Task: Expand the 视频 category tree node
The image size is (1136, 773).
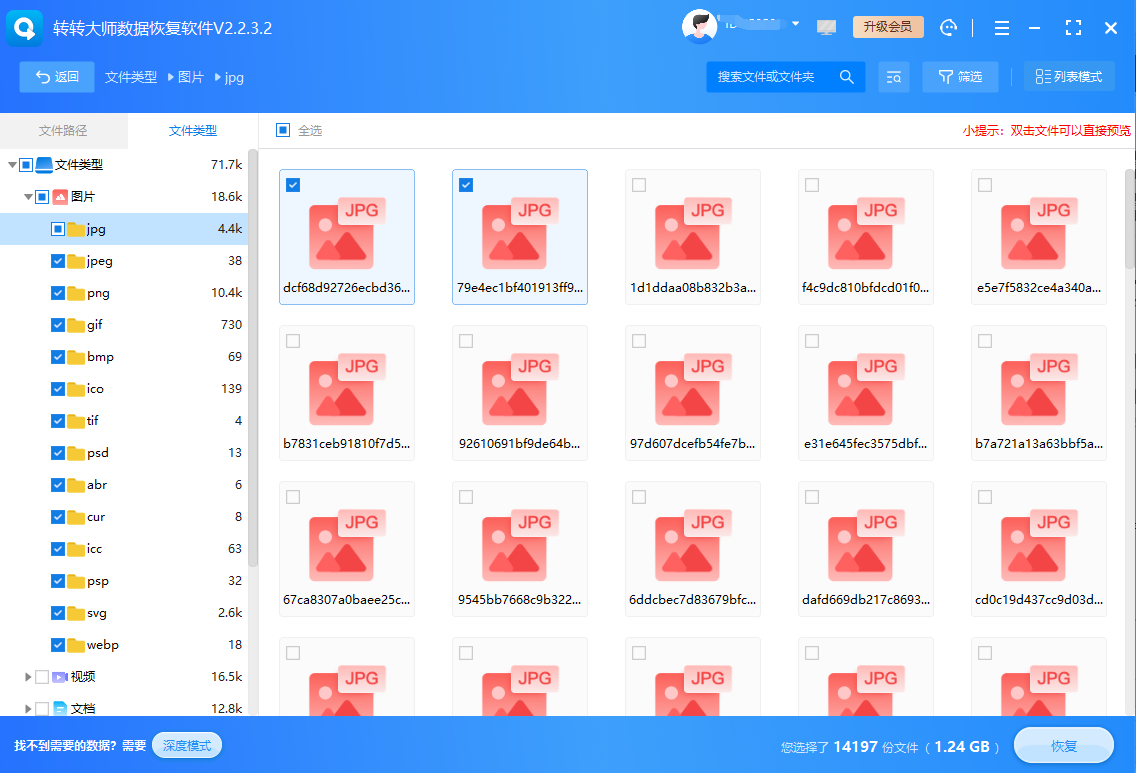Action: [28, 677]
